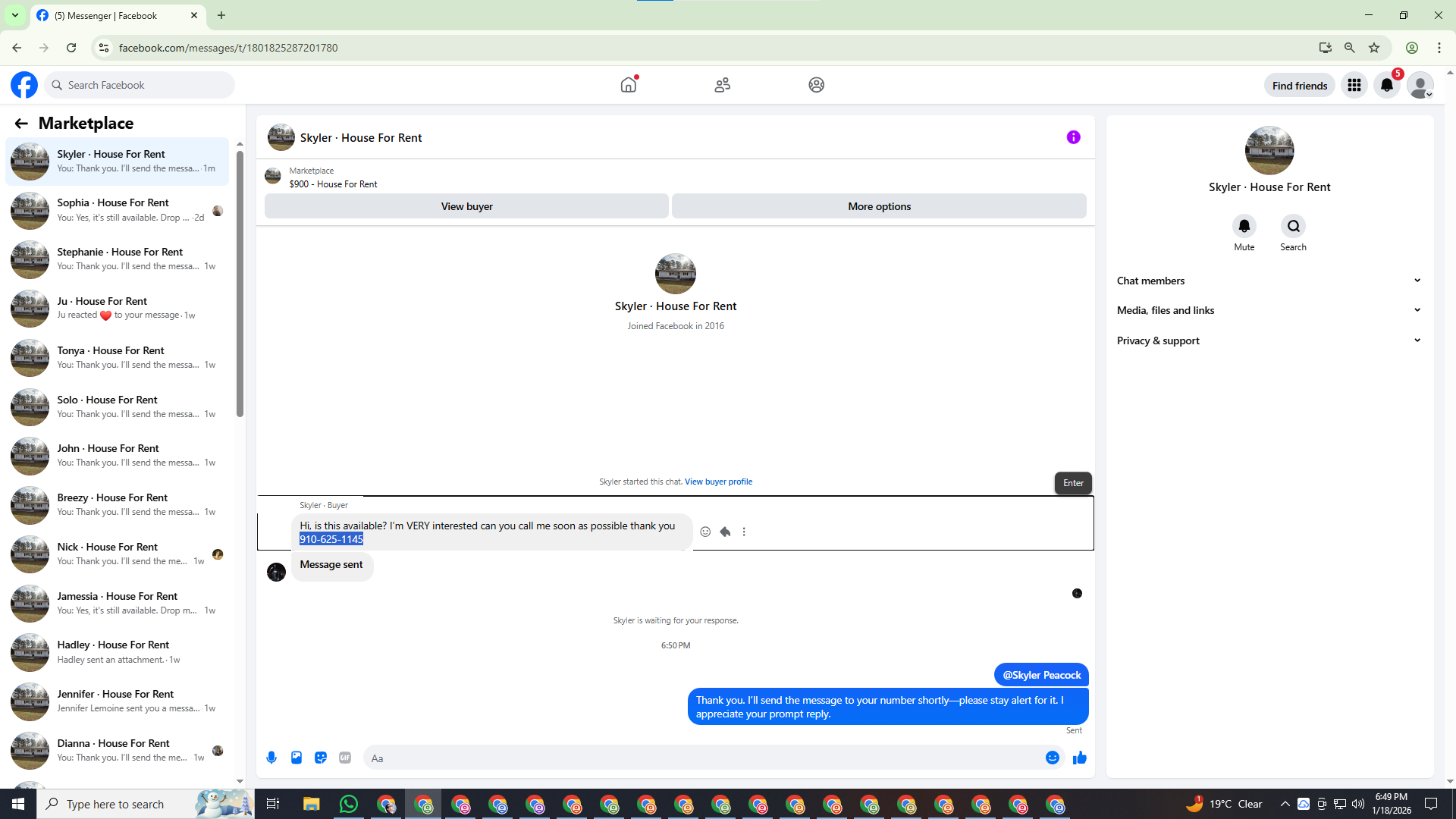Open the GIF picker icon

point(345,758)
